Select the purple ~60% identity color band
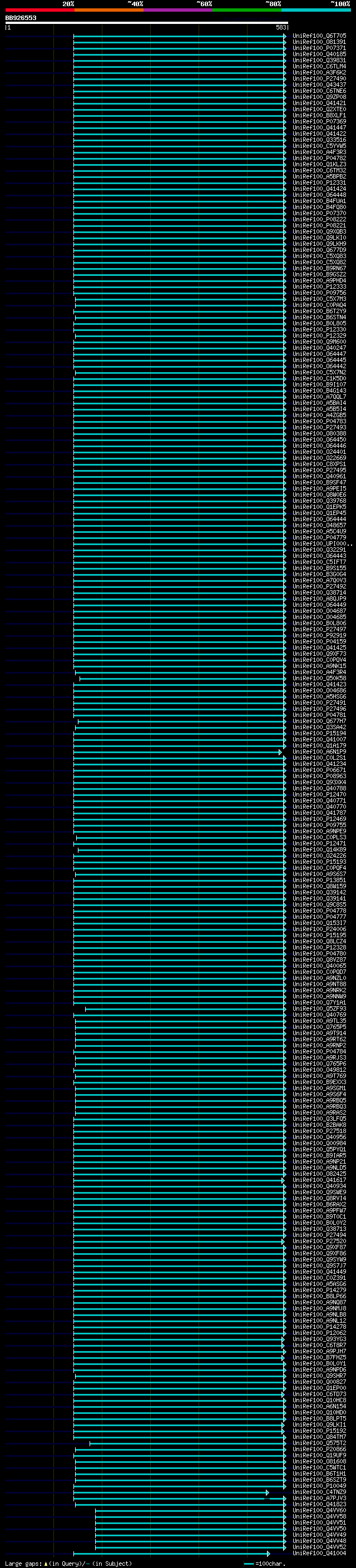The width and height of the screenshot is (356, 1568). 179,10
